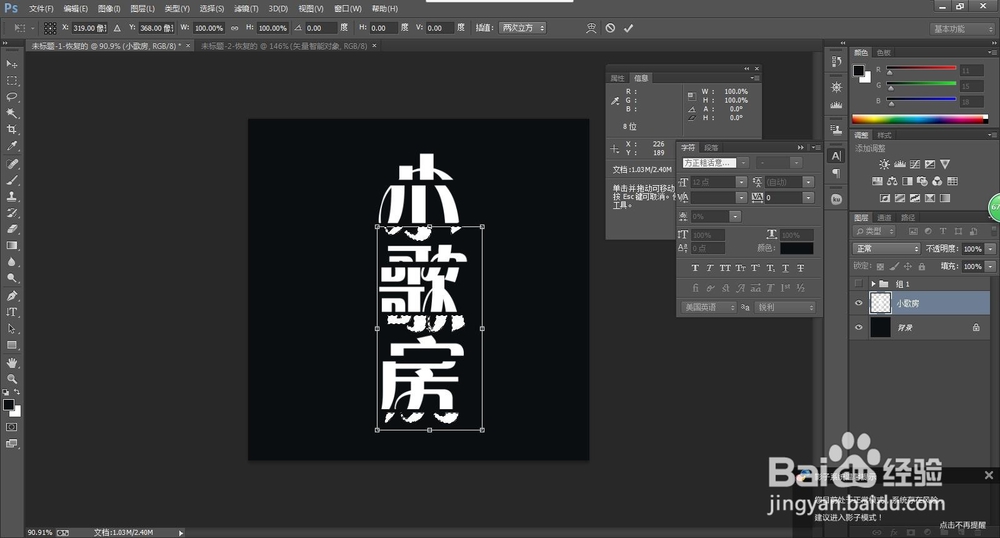Switch to the 段落 paragraph tab
The image size is (1000, 538).
click(x=711, y=148)
